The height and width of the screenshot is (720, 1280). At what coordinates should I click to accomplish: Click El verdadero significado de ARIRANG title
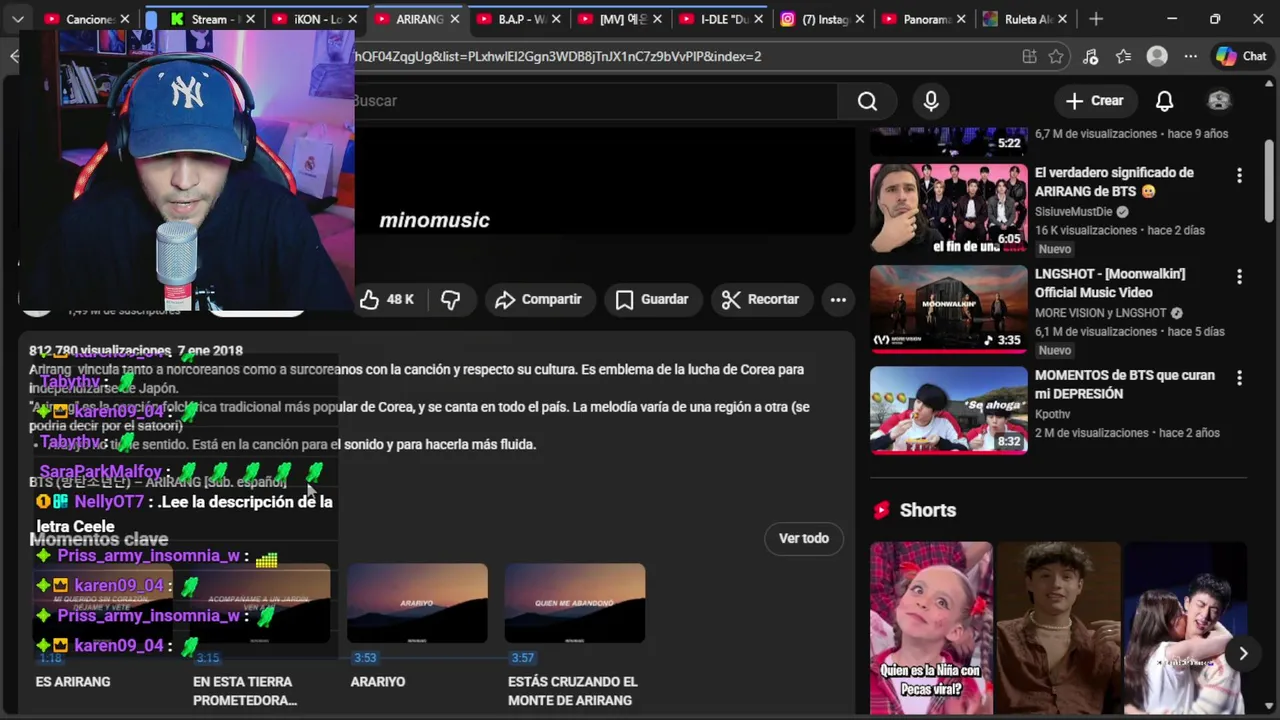point(1114,182)
